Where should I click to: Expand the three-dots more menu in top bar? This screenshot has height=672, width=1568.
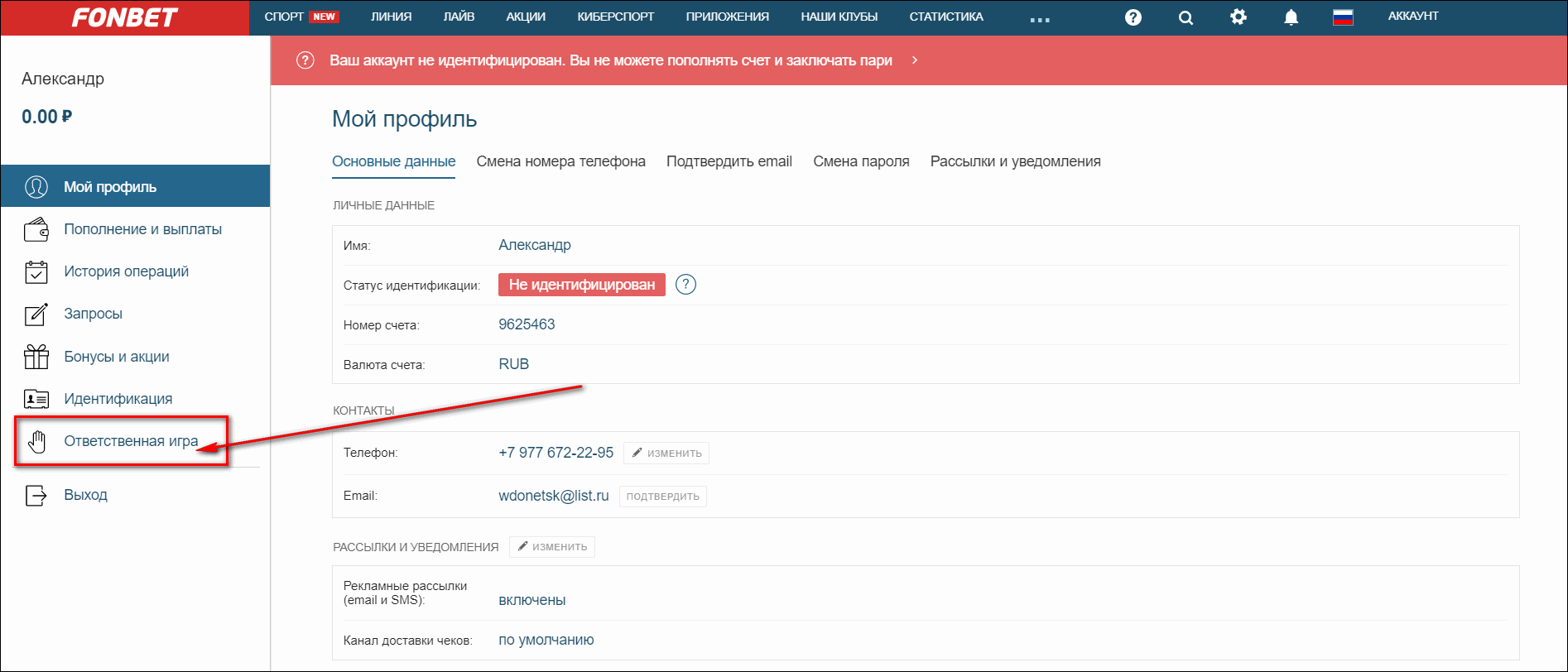pos(1040,20)
